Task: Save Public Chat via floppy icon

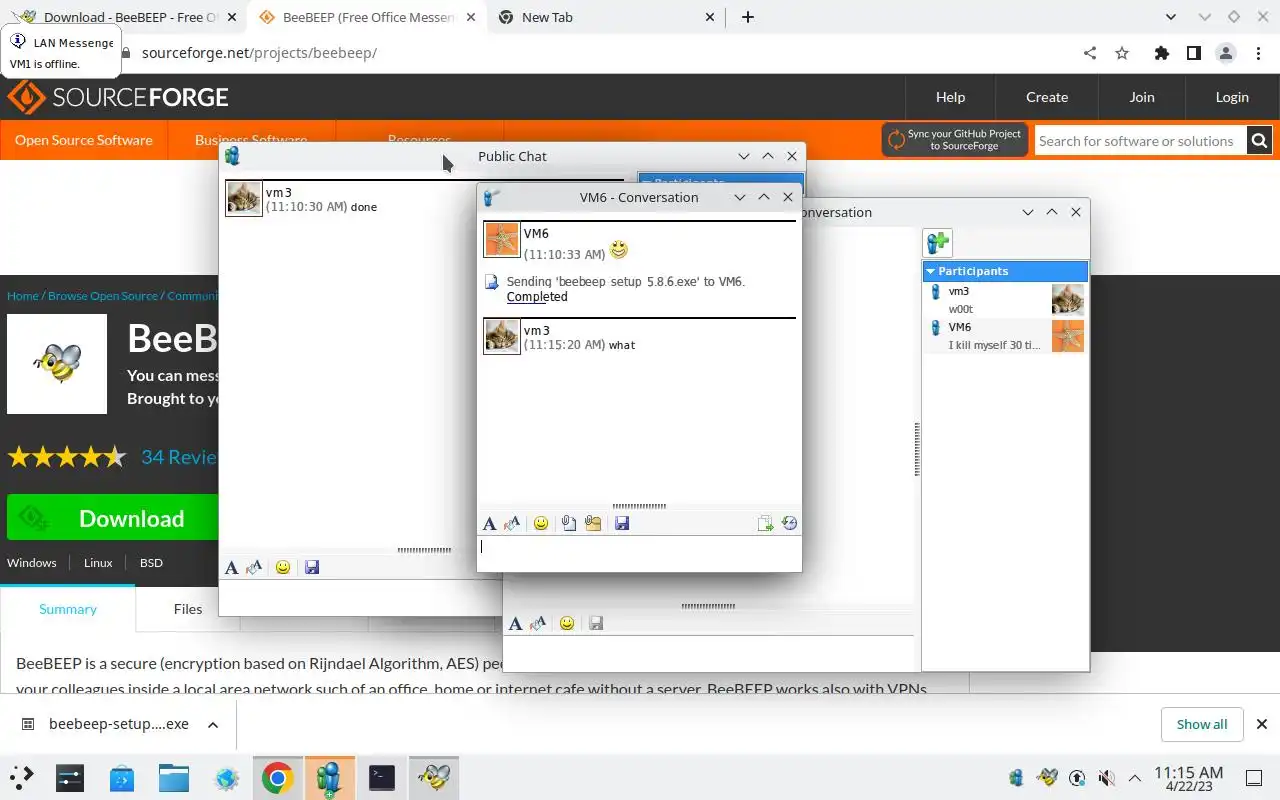Action: (x=312, y=567)
